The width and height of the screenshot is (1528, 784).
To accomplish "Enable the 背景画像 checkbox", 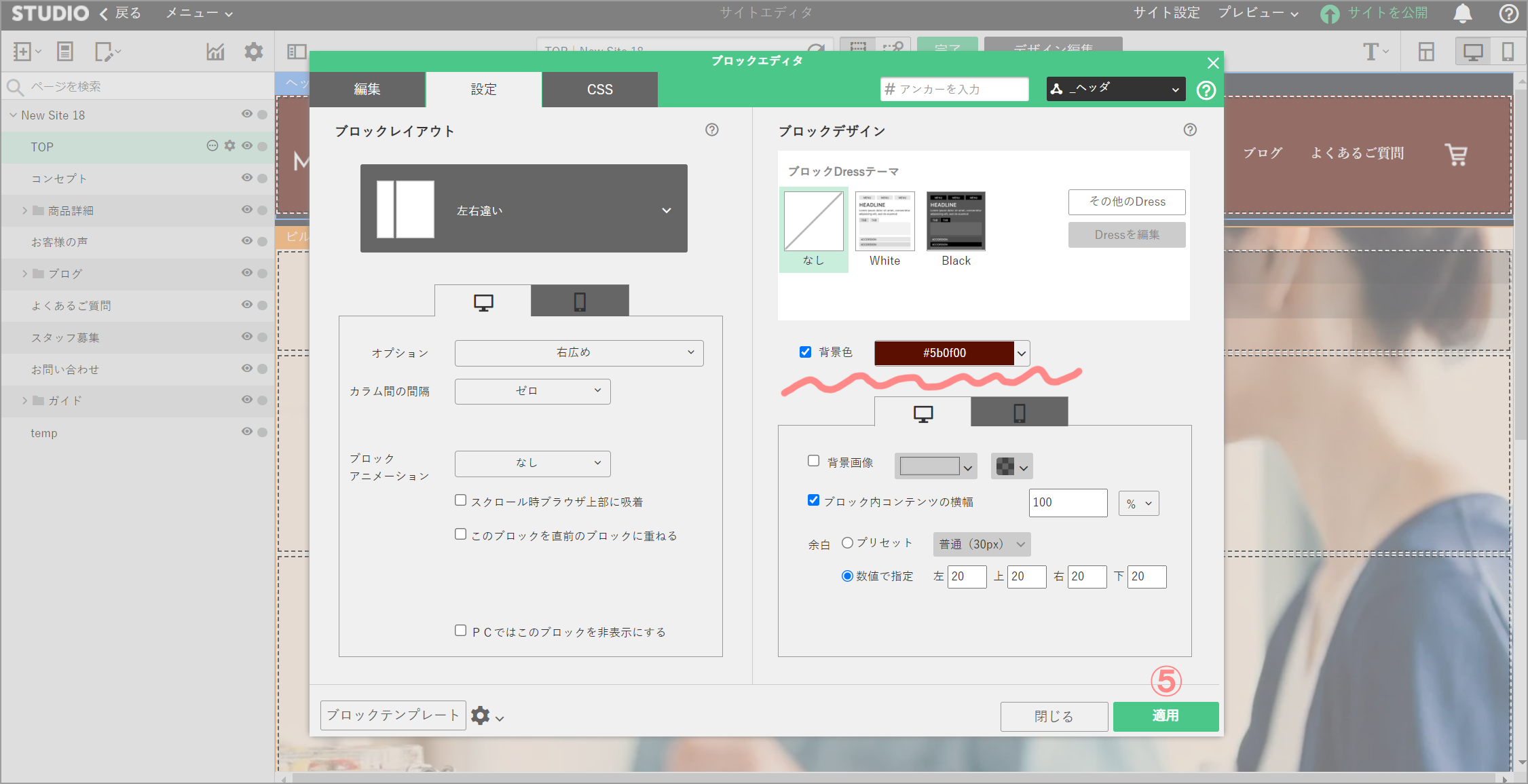I will 813,461.
